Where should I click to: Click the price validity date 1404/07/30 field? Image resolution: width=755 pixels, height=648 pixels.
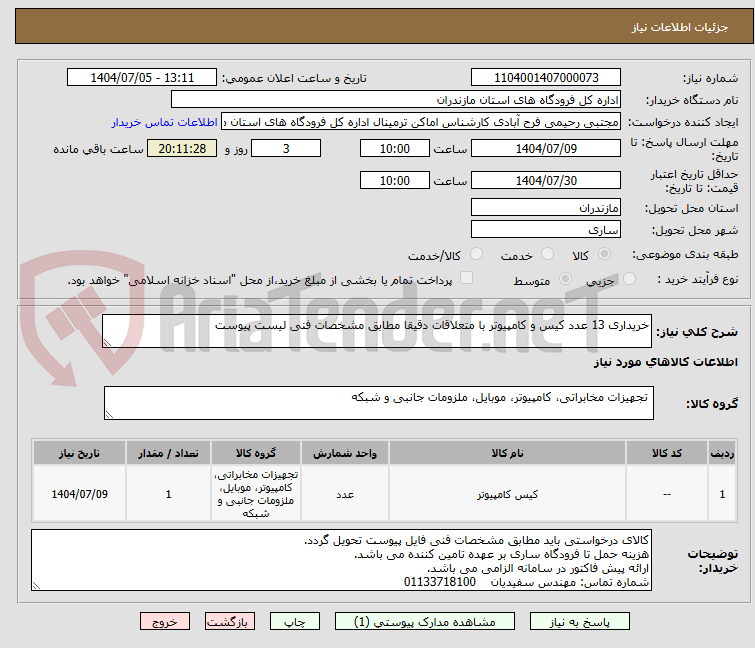(x=546, y=181)
